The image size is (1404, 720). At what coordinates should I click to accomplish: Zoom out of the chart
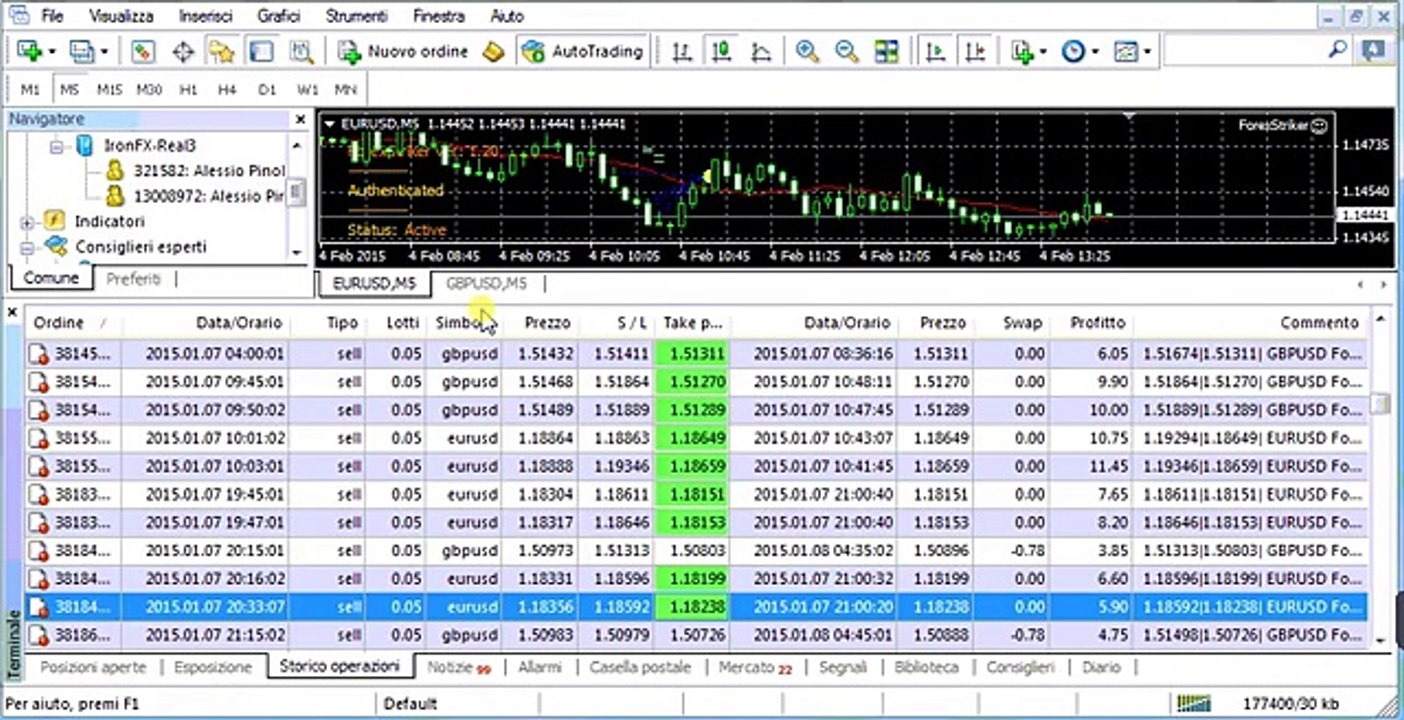[846, 51]
